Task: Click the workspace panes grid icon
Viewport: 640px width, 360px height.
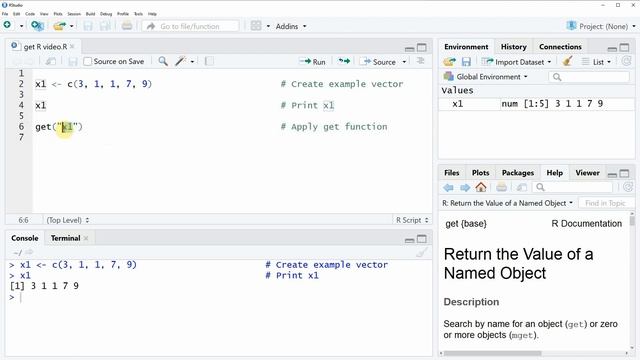Action: pyautogui.click(x=256, y=26)
